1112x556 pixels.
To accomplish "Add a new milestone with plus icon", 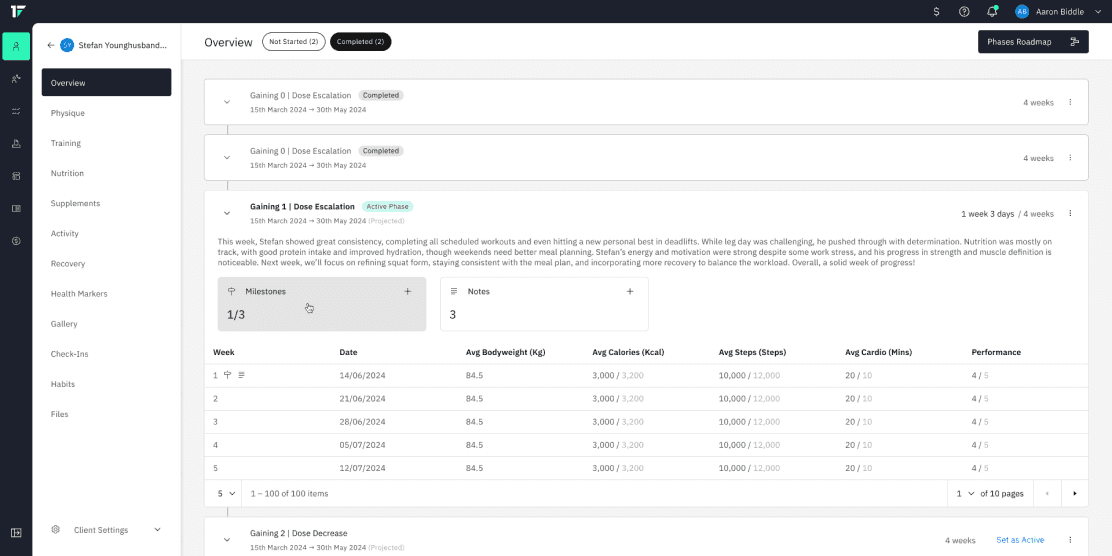I will click(408, 291).
